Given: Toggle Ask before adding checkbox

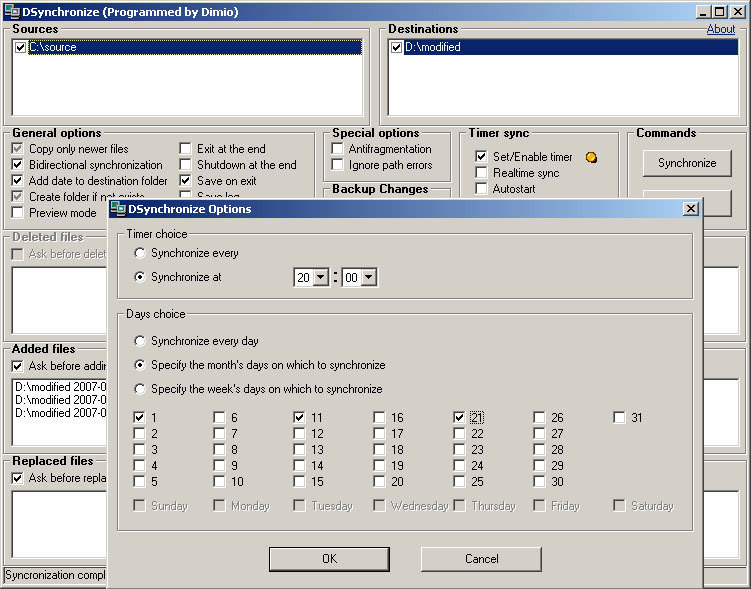Looking at the screenshot, I should [x=18, y=366].
